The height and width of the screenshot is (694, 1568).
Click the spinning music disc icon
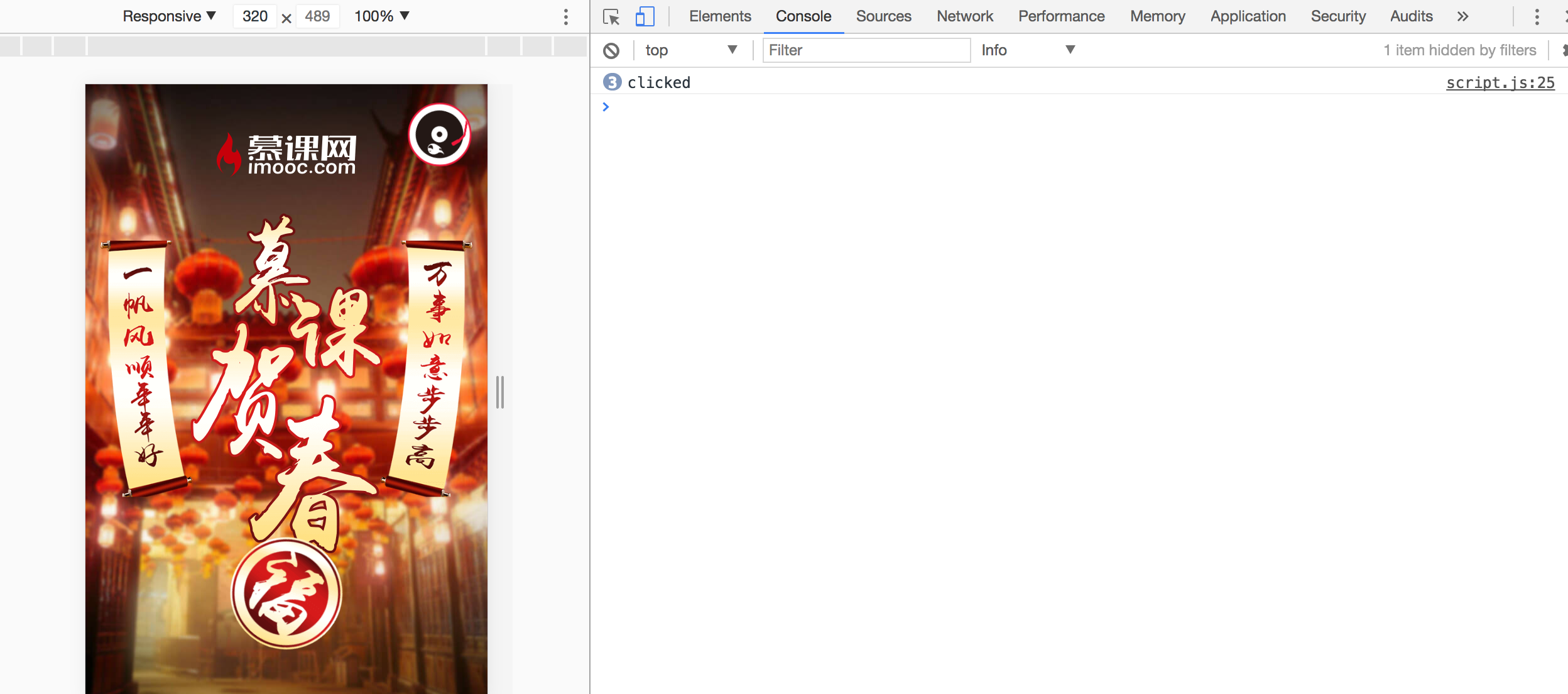pos(440,135)
